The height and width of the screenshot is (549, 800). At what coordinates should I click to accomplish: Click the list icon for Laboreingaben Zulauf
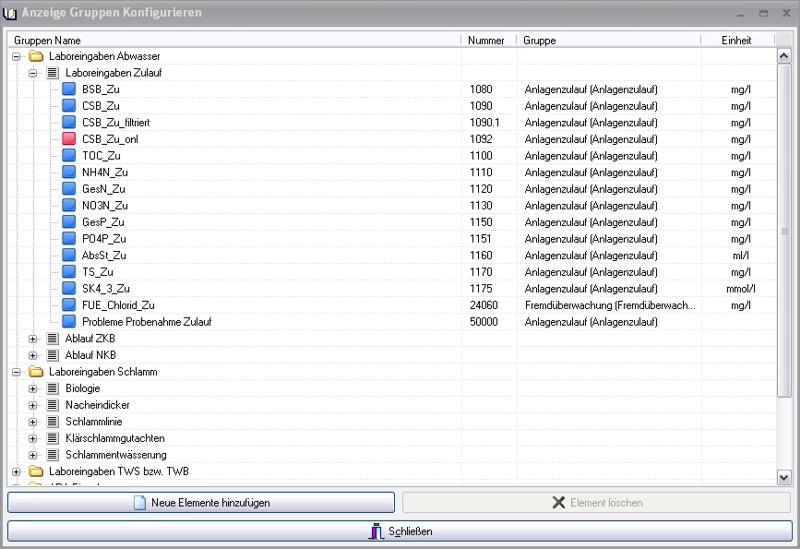(52, 73)
